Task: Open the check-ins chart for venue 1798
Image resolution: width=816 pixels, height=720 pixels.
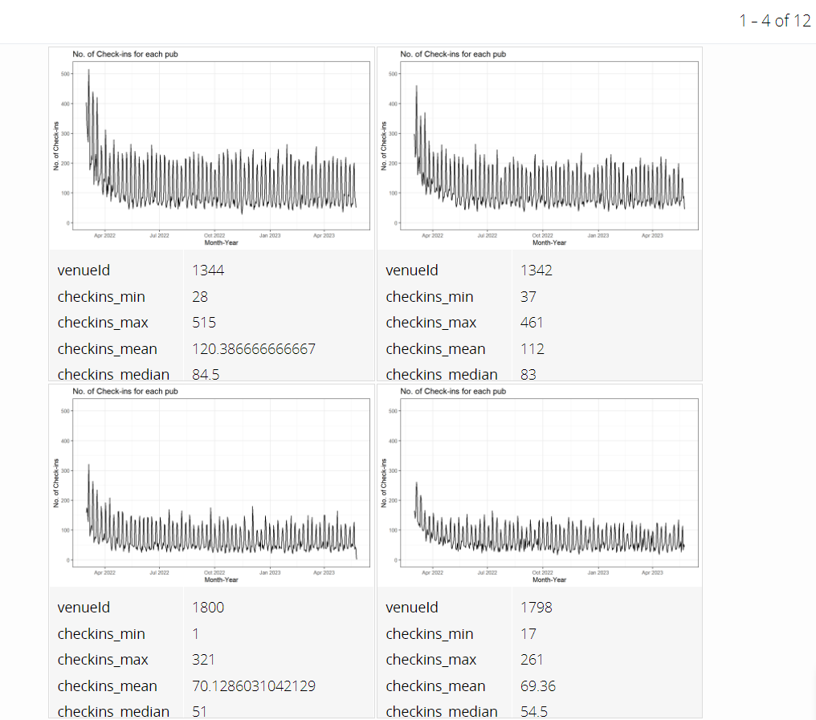Action: (x=540, y=485)
